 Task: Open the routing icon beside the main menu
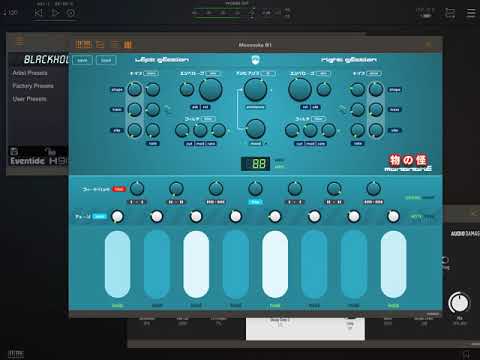[x=450, y=13]
